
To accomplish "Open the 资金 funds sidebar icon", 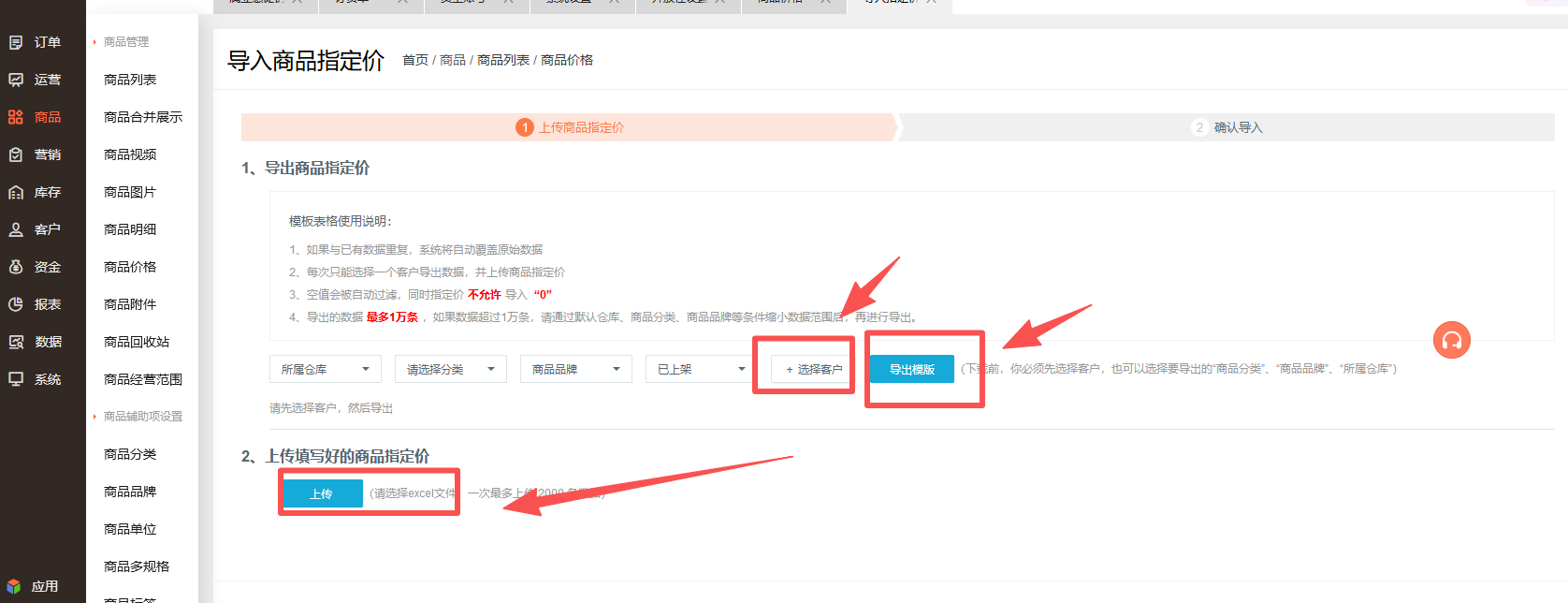I will pos(16,267).
